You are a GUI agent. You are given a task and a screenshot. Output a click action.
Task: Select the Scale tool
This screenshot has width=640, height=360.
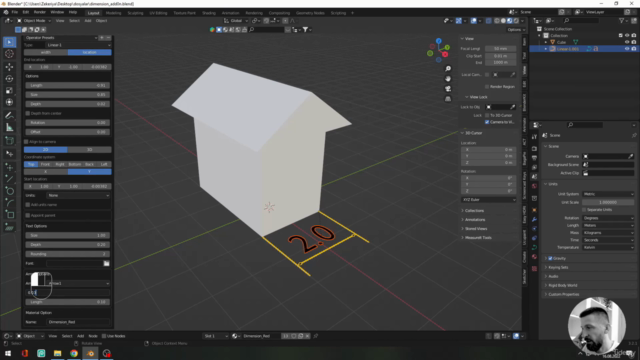coord(9,90)
